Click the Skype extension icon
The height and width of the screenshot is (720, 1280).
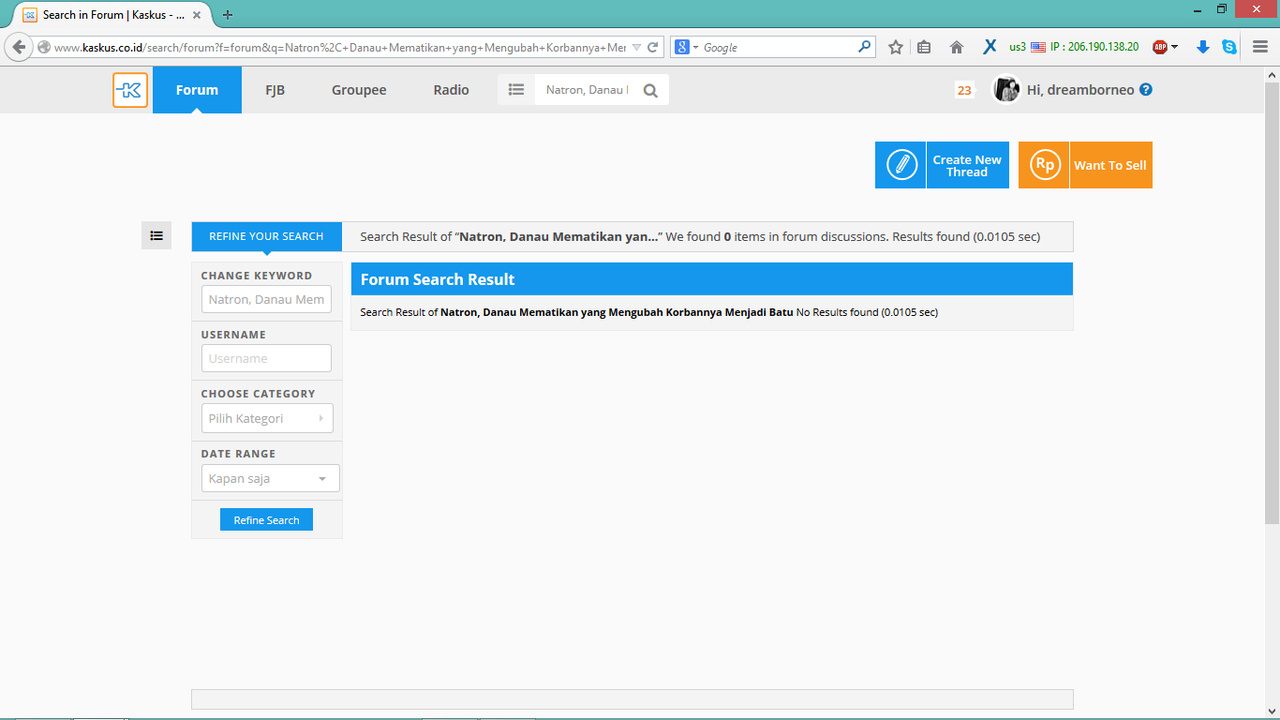coord(1229,47)
